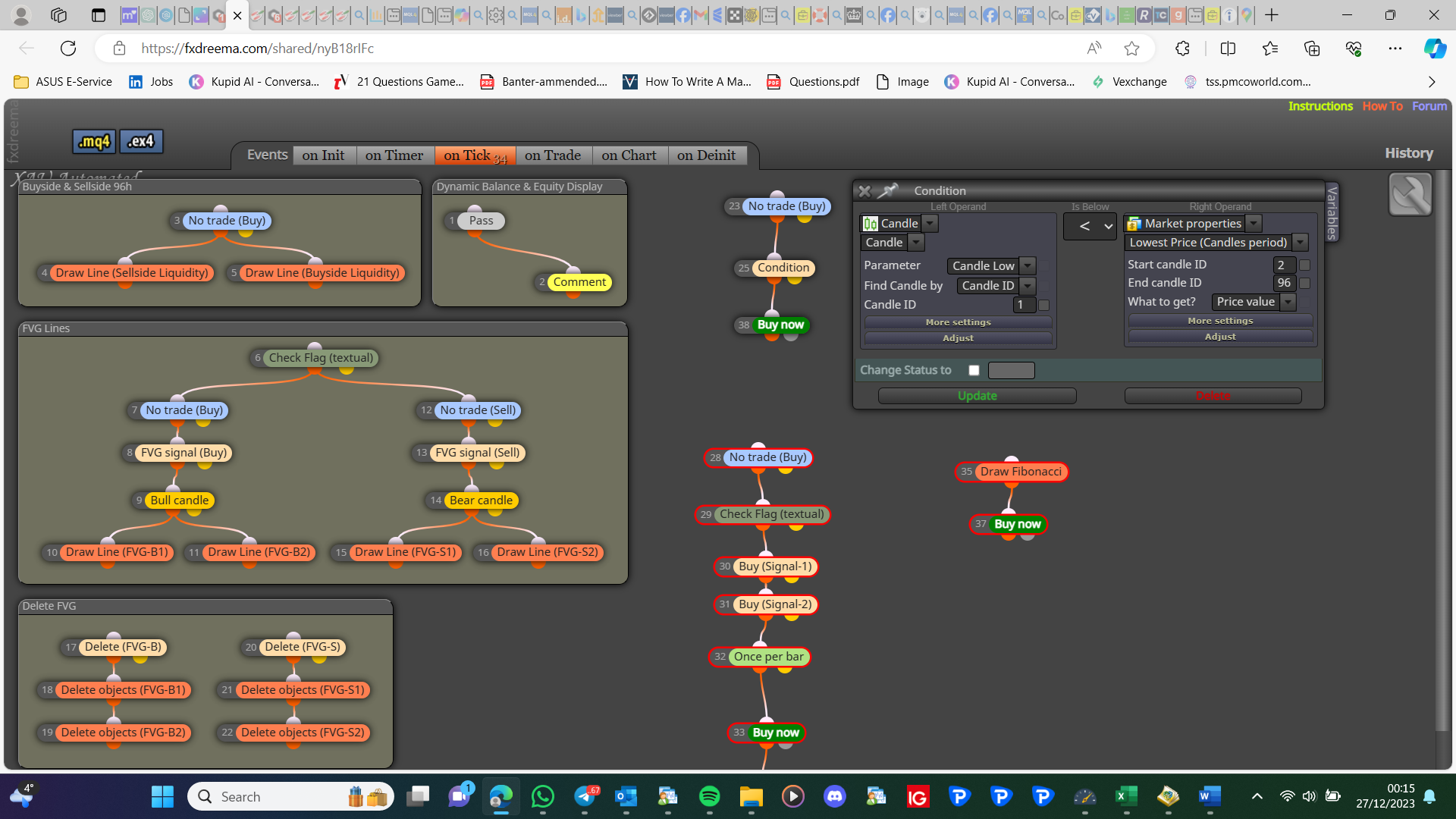Switch to the on Init events tab
This screenshot has height=819, width=1456.
[324, 155]
